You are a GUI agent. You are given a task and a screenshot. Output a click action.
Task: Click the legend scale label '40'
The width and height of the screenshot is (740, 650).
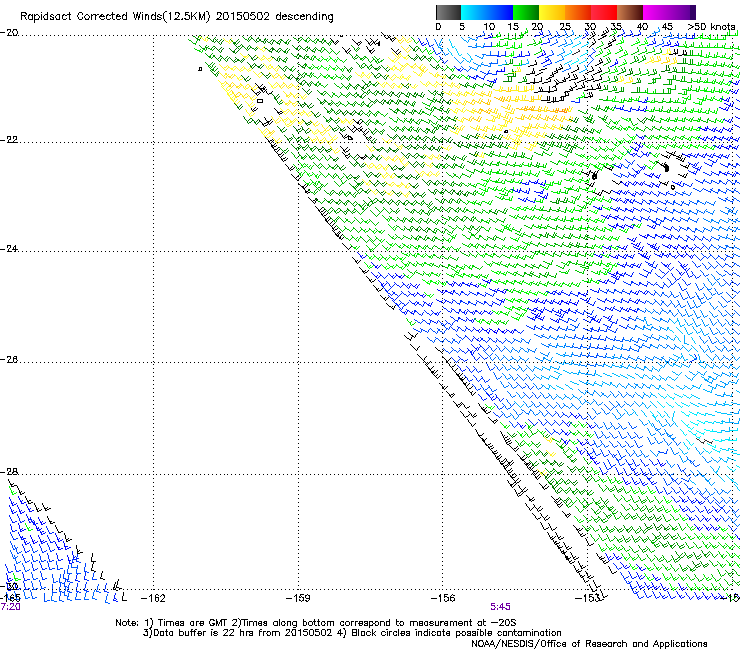pos(642,27)
